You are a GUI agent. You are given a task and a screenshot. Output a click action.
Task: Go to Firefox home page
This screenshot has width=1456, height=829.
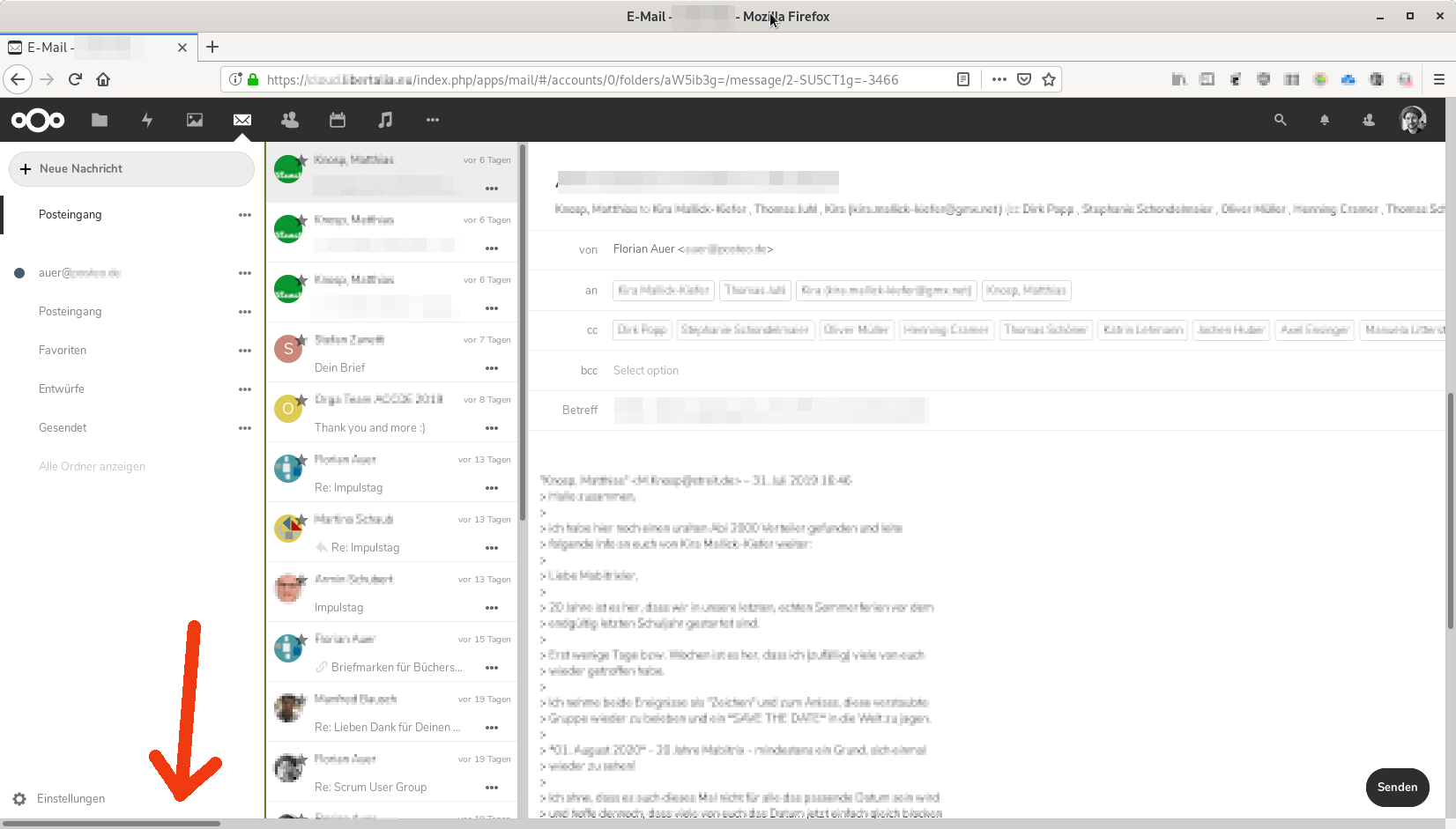click(103, 79)
